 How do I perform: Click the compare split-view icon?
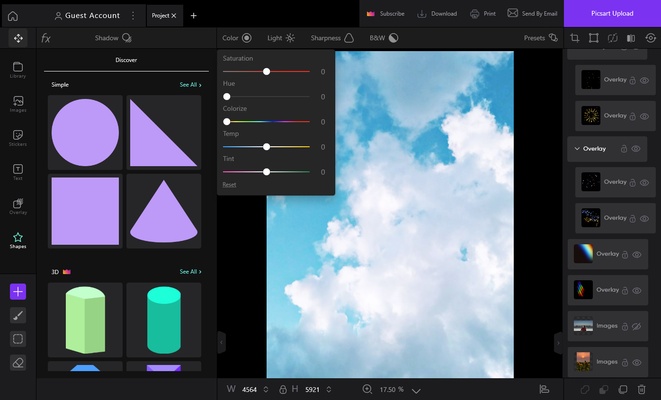tap(631, 38)
